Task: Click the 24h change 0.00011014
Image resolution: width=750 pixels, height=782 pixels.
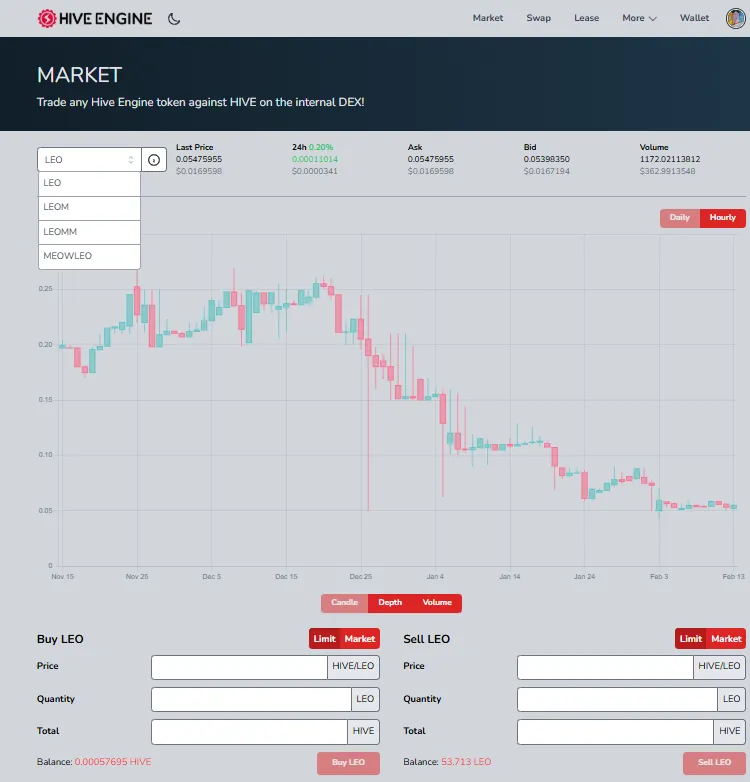Action: click(315, 159)
